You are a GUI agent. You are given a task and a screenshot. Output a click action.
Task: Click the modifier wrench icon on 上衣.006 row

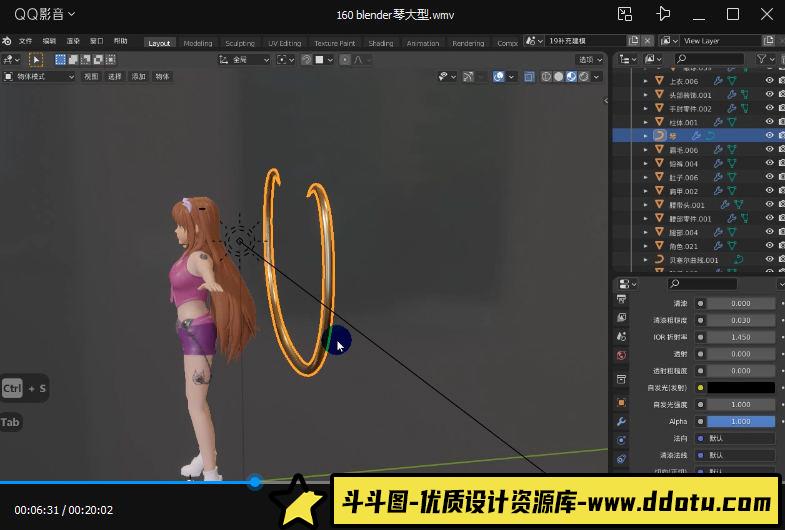click(718, 81)
